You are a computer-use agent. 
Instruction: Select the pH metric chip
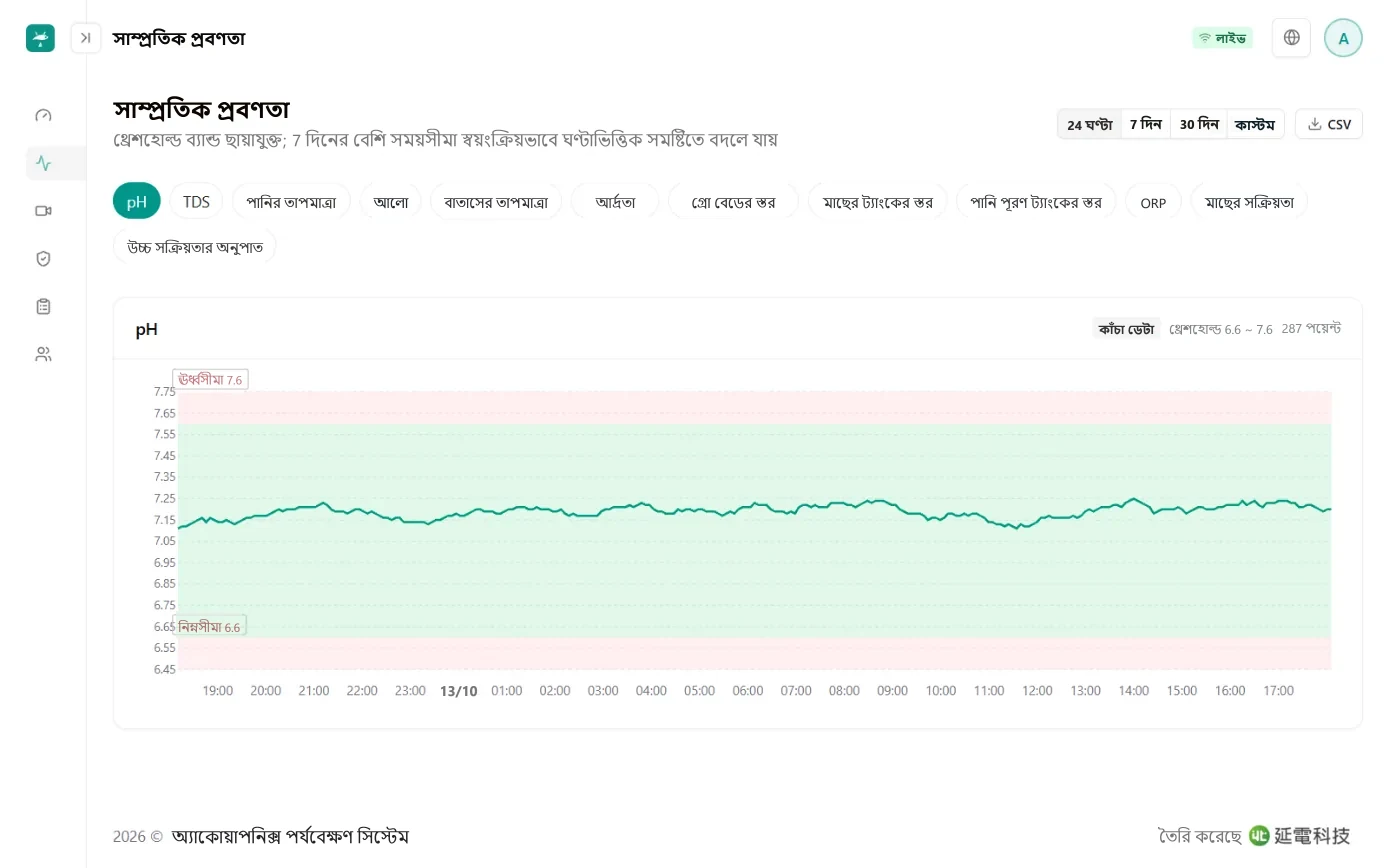[137, 202]
